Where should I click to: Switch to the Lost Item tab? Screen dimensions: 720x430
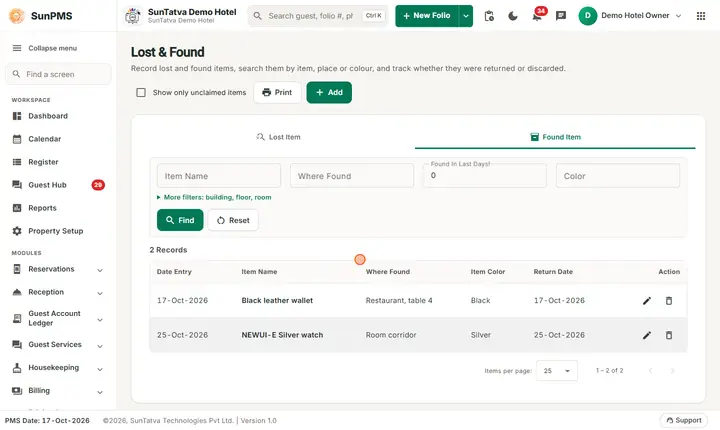(278, 137)
